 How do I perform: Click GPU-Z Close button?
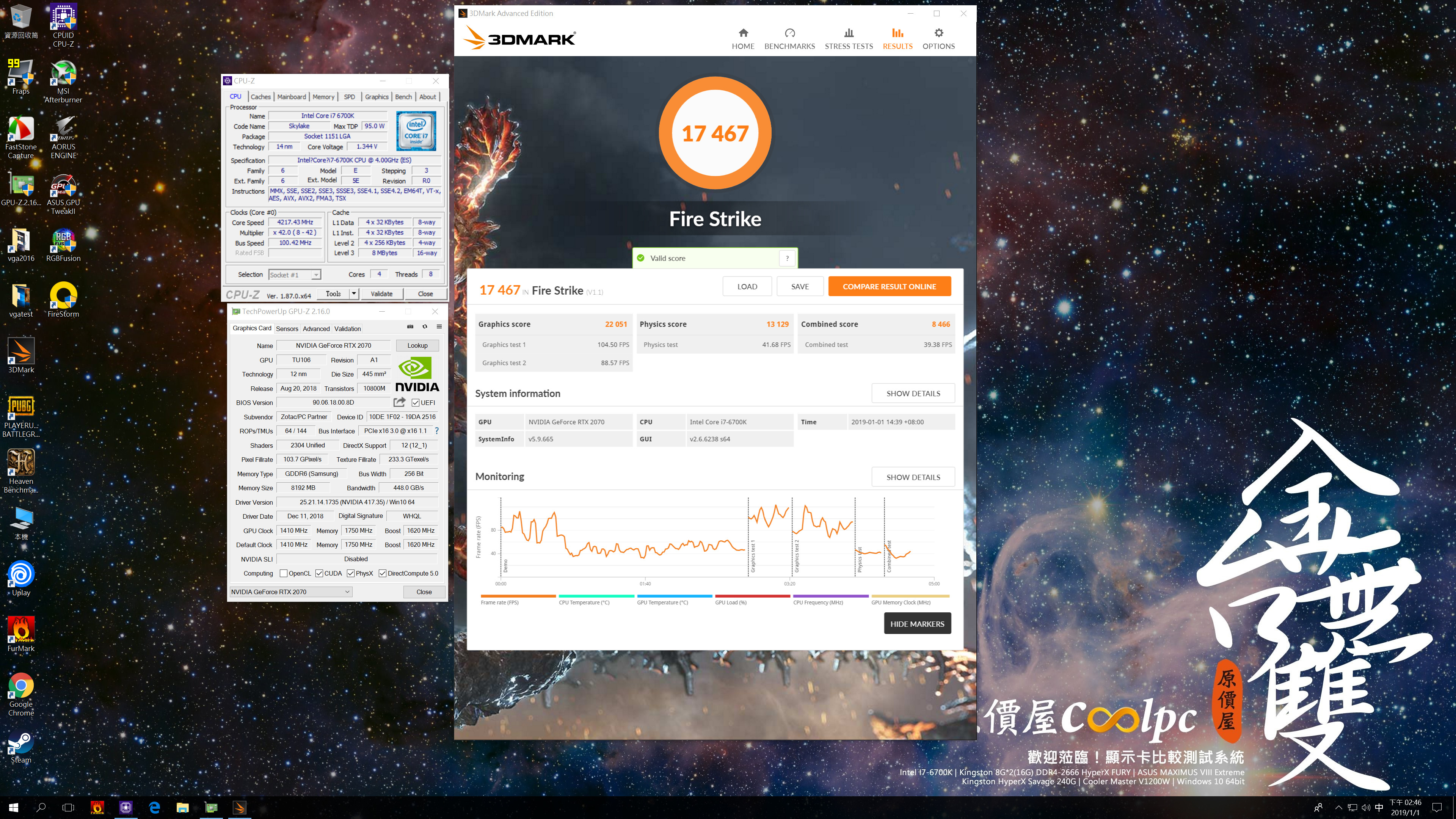pos(424,592)
